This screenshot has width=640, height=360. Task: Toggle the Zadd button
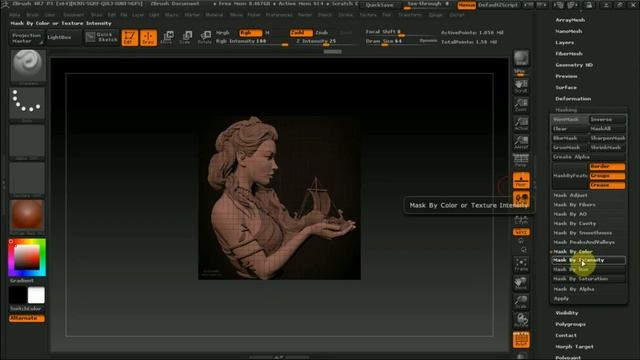301,33
